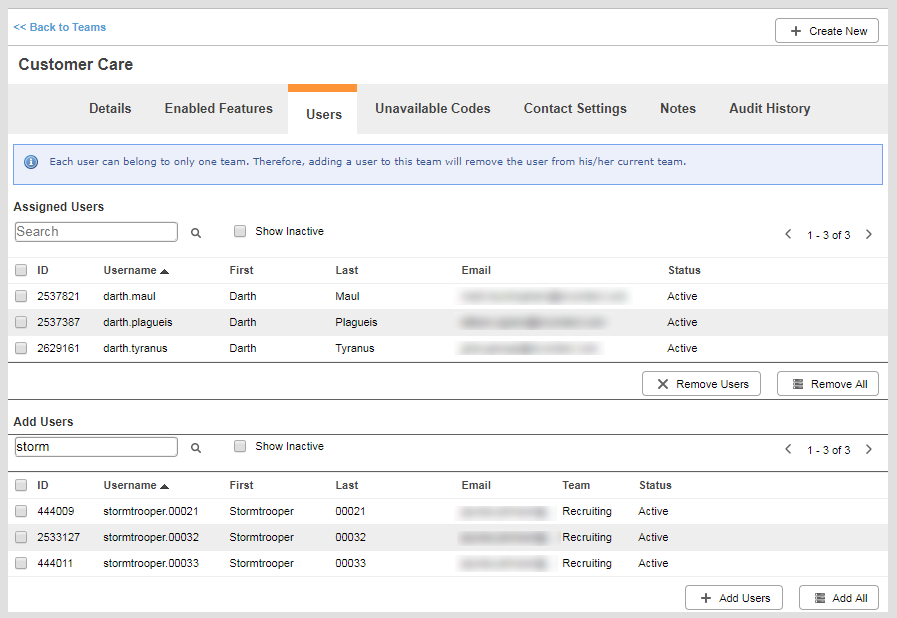Sort Add Users table by Status column
Viewport: 897px width, 618px height.
655,485
